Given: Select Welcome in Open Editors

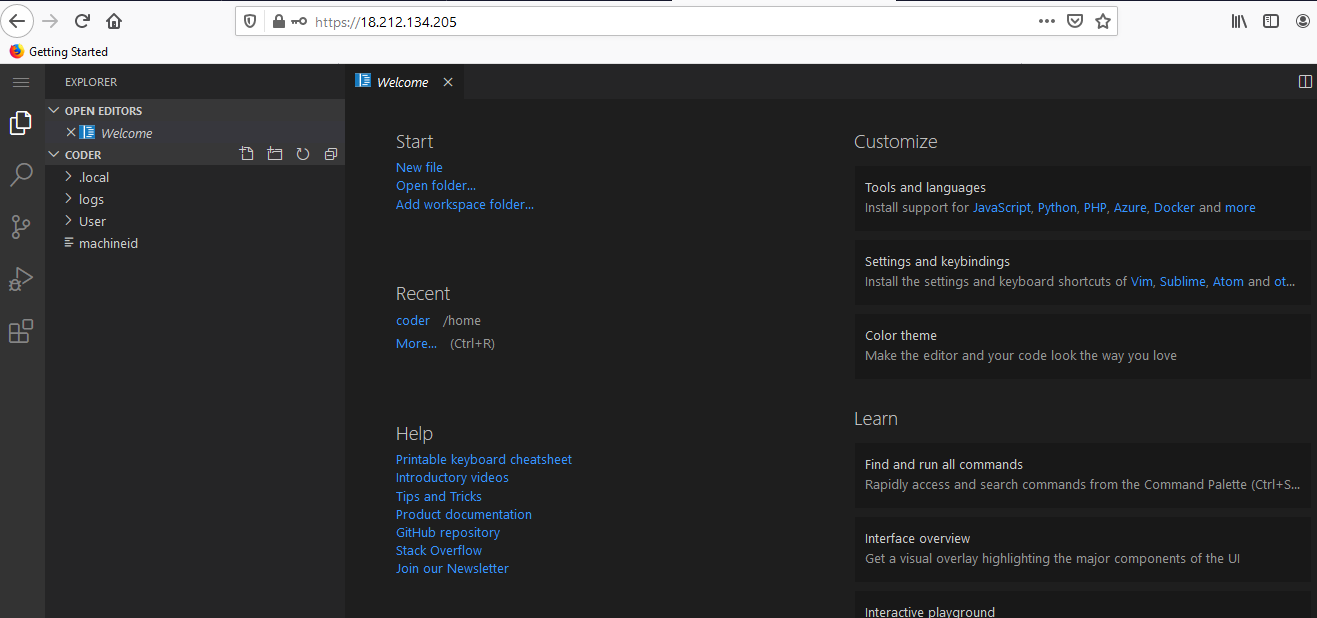Looking at the screenshot, I should click(195, 132).
